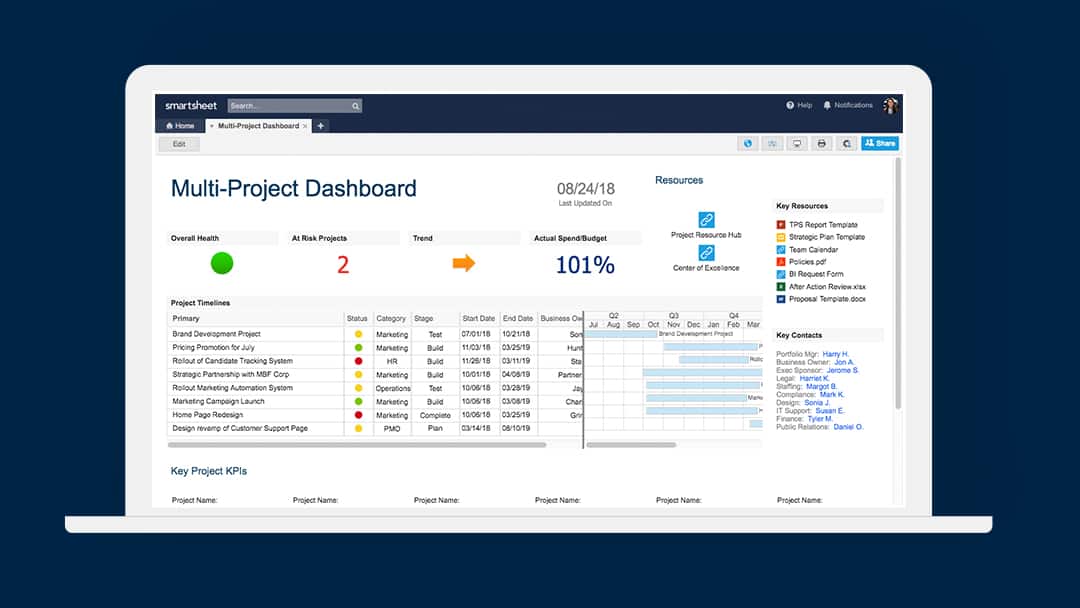Open contact Jerome S.

click(842, 370)
